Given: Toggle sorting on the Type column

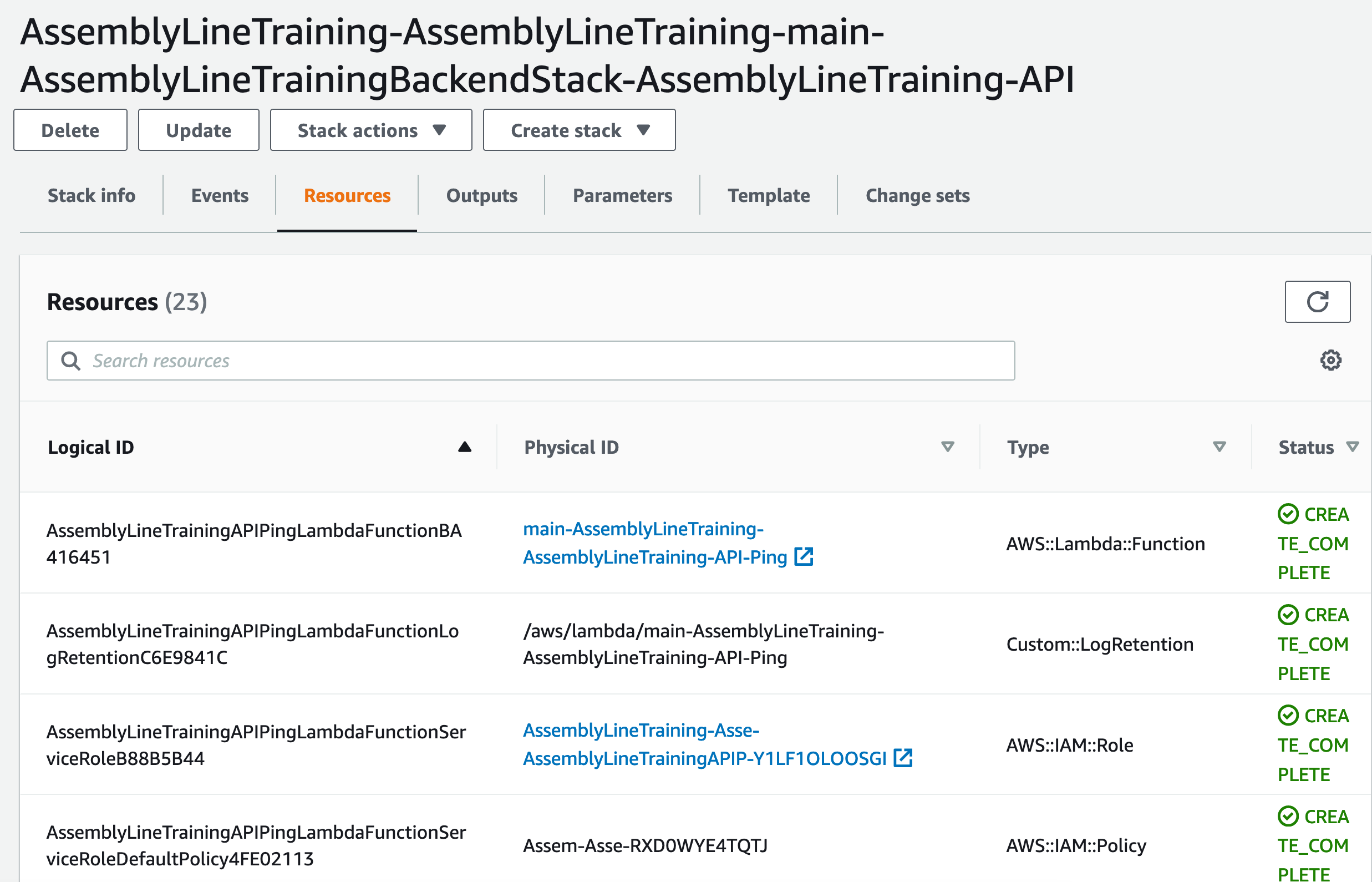Looking at the screenshot, I should coord(1218,447).
